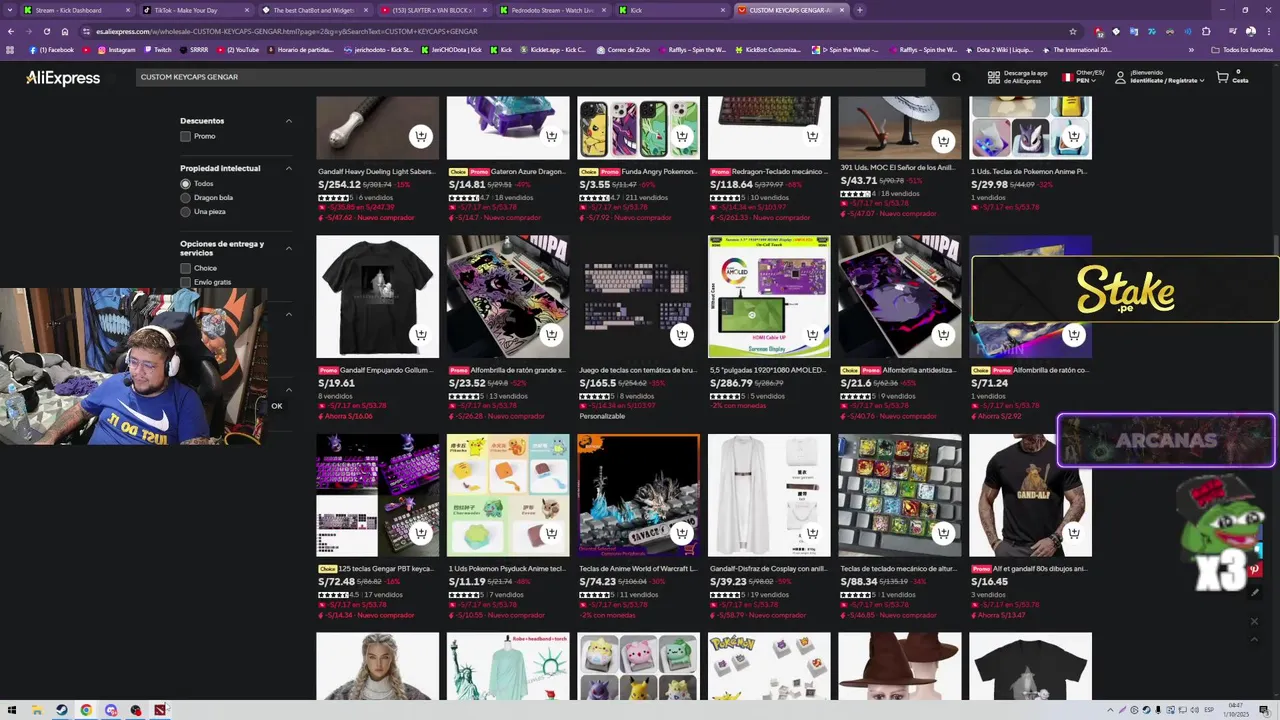This screenshot has width=1280, height=720.
Task: Go back to previous page
Action: click(10, 31)
